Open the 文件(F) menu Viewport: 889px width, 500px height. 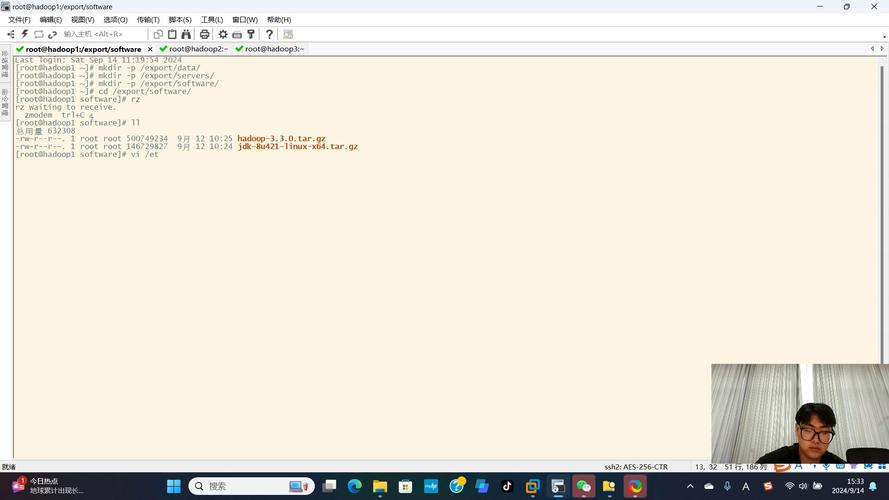pyautogui.click(x=19, y=20)
